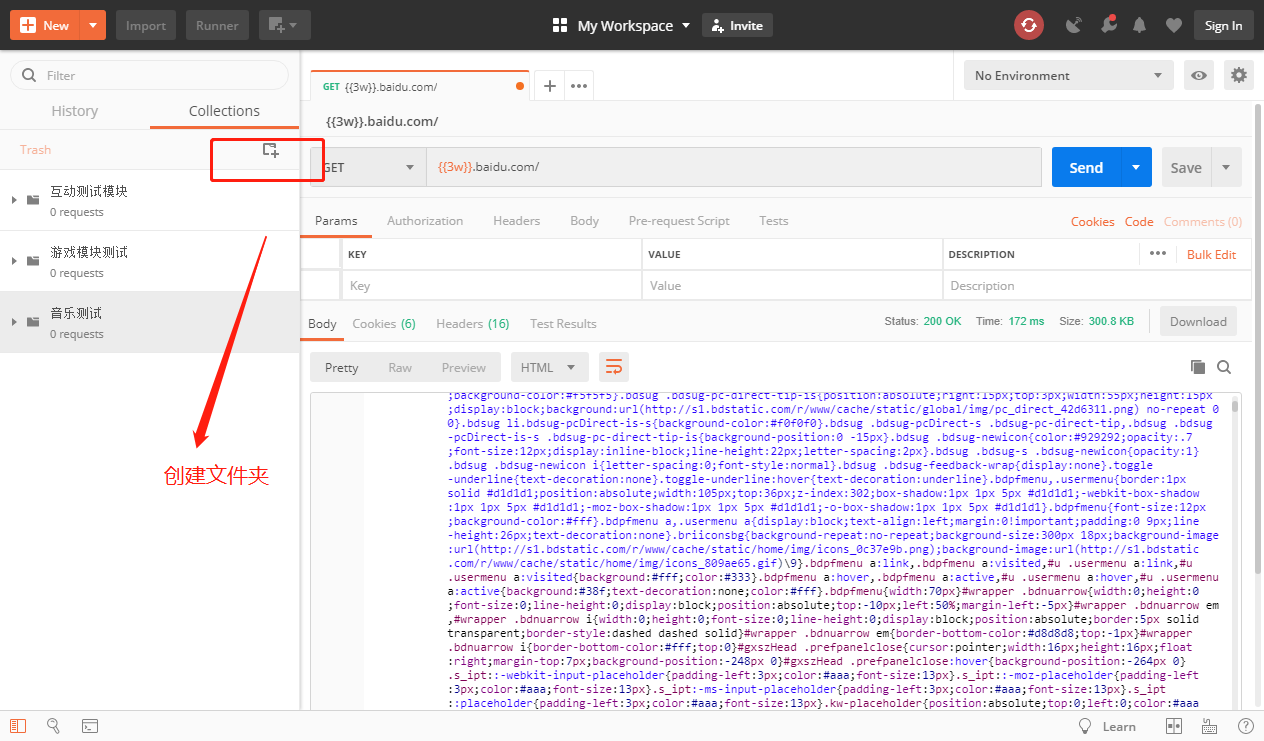Click the folder icon of 互动测试模块

click(x=33, y=200)
